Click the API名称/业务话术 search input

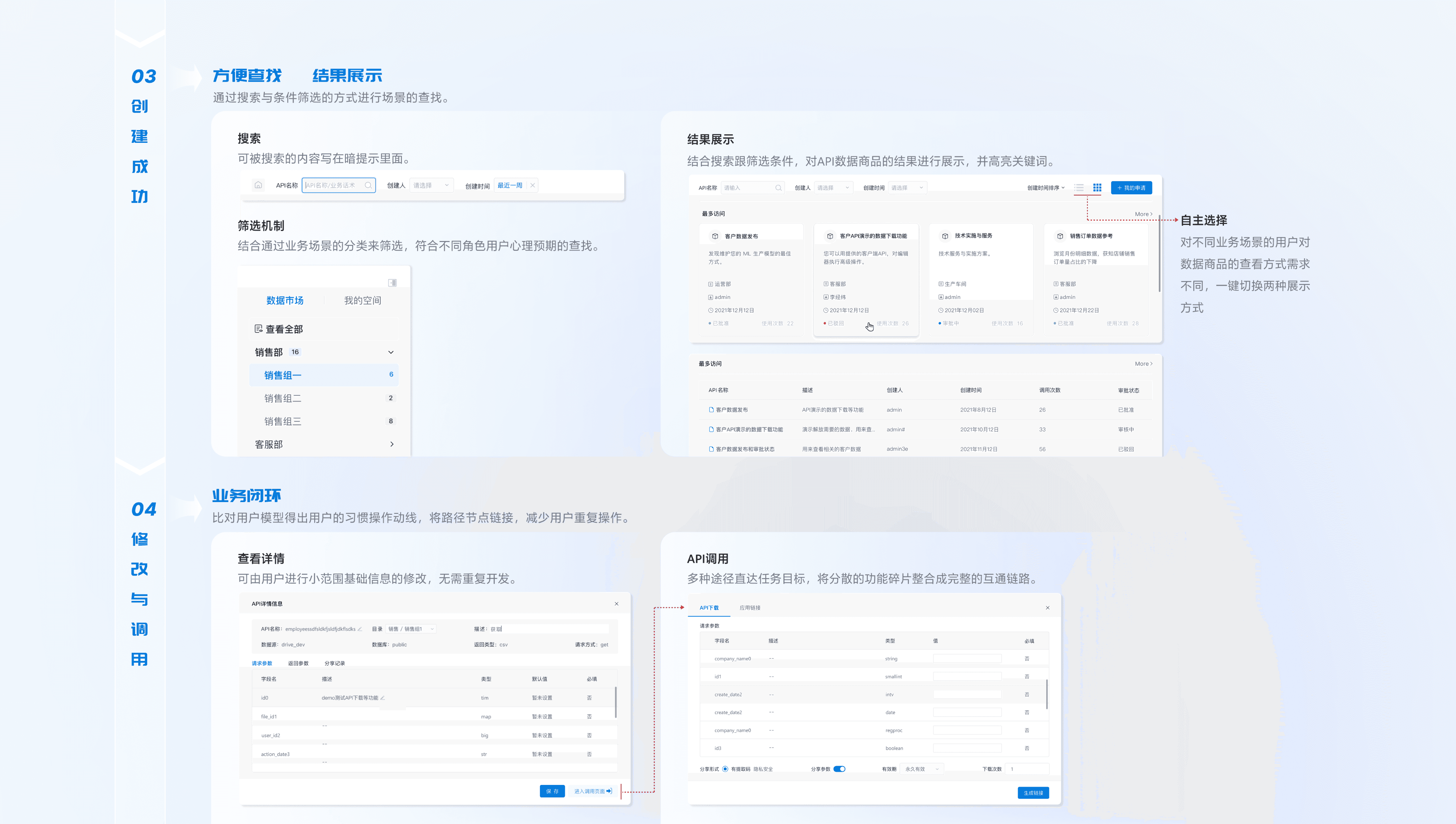click(x=338, y=185)
